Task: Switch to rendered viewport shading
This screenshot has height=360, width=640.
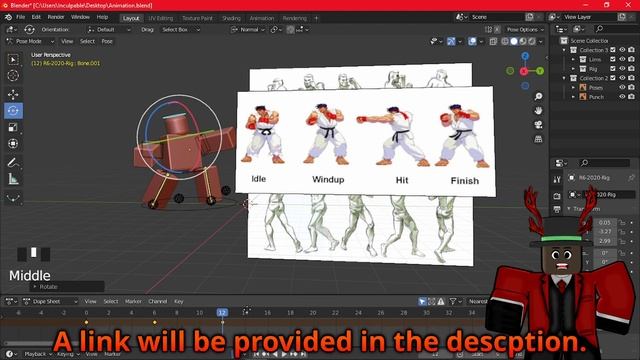Action: 532,41
